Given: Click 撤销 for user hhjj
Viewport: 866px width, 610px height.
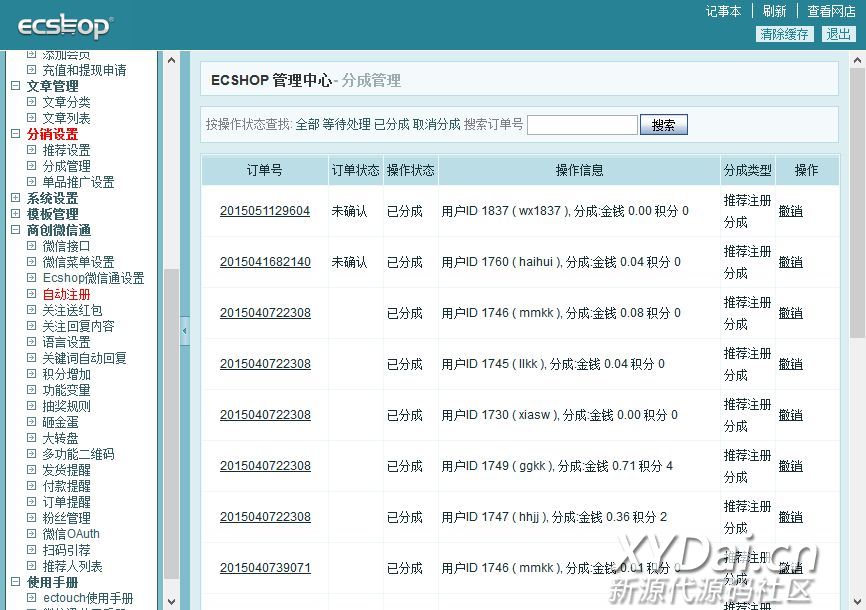Looking at the screenshot, I should [790, 517].
